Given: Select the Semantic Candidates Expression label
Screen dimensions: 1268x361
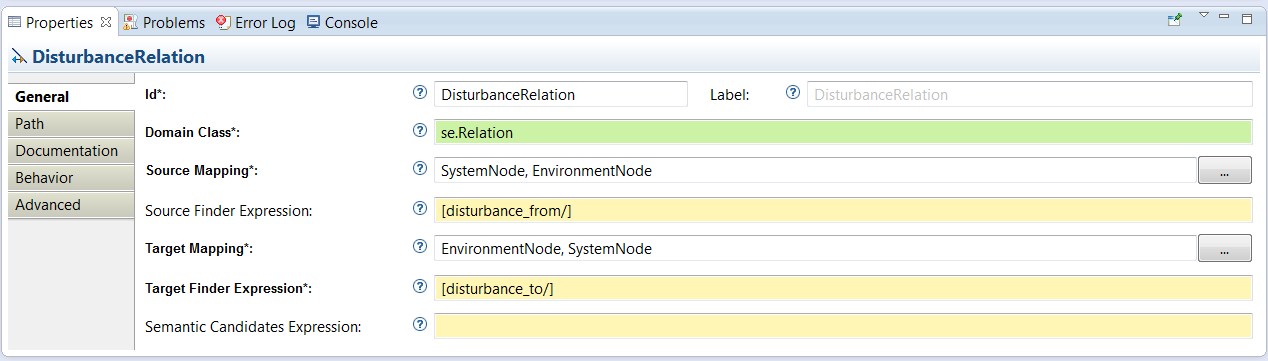Looking at the screenshot, I should 253,326.
